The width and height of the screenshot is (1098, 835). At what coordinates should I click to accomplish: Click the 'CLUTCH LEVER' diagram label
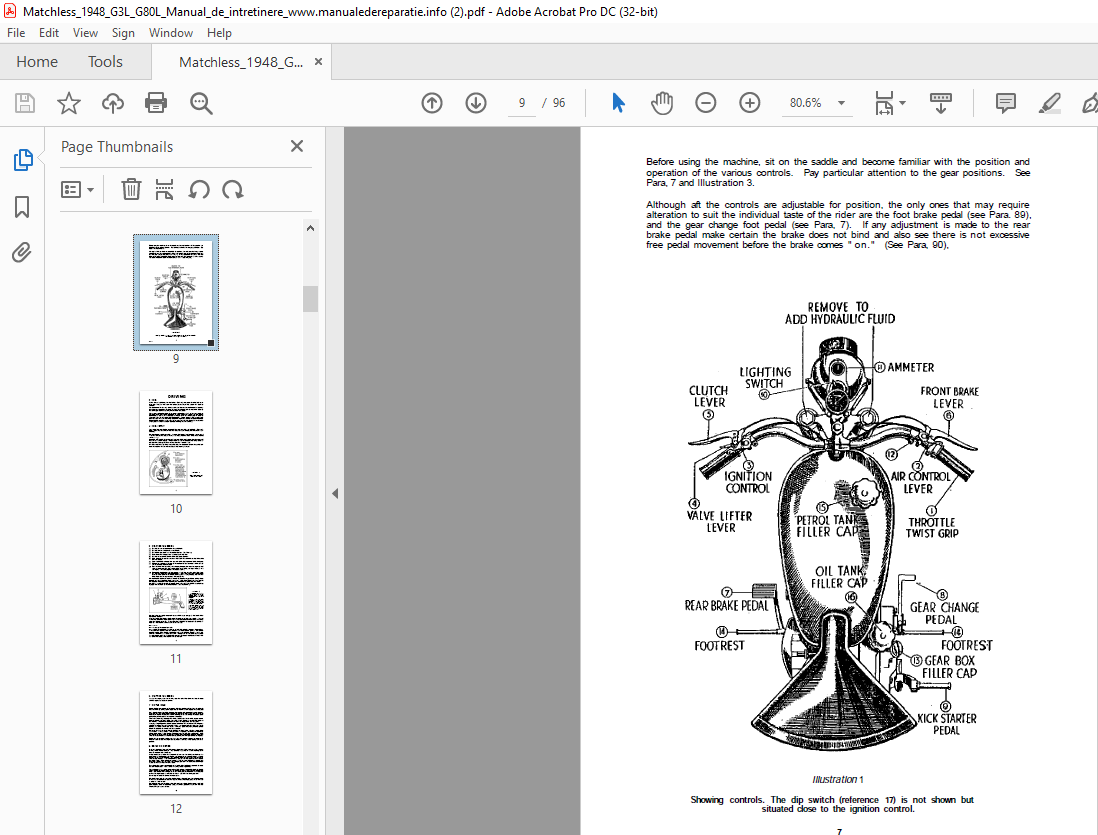(x=709, y=396)
